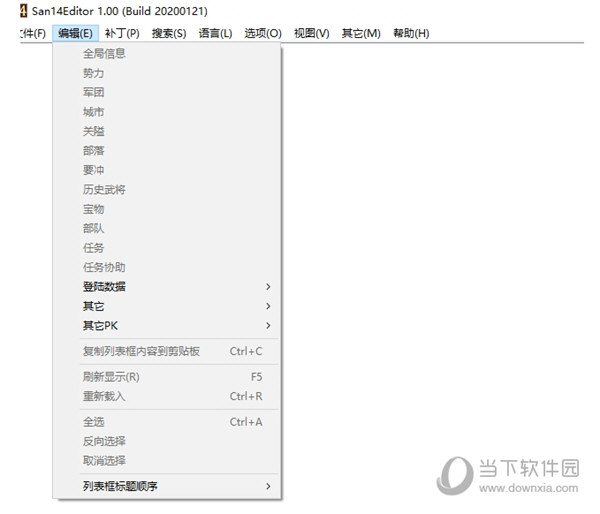600x514 pixels.
Task: Select the 城市 menu entry
Action: tap(93, 112)
